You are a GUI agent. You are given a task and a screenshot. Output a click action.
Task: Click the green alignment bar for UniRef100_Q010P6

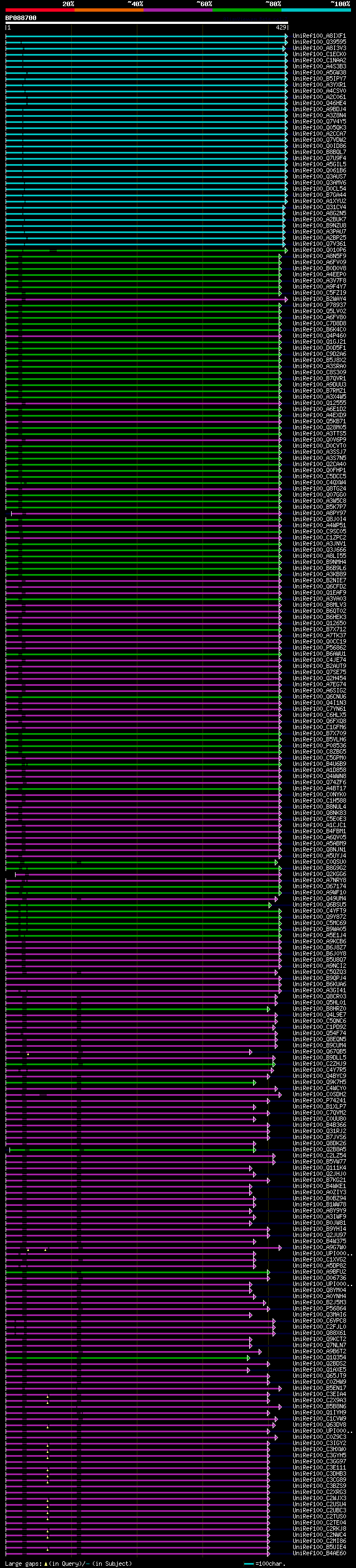click(x=145, y=250)
